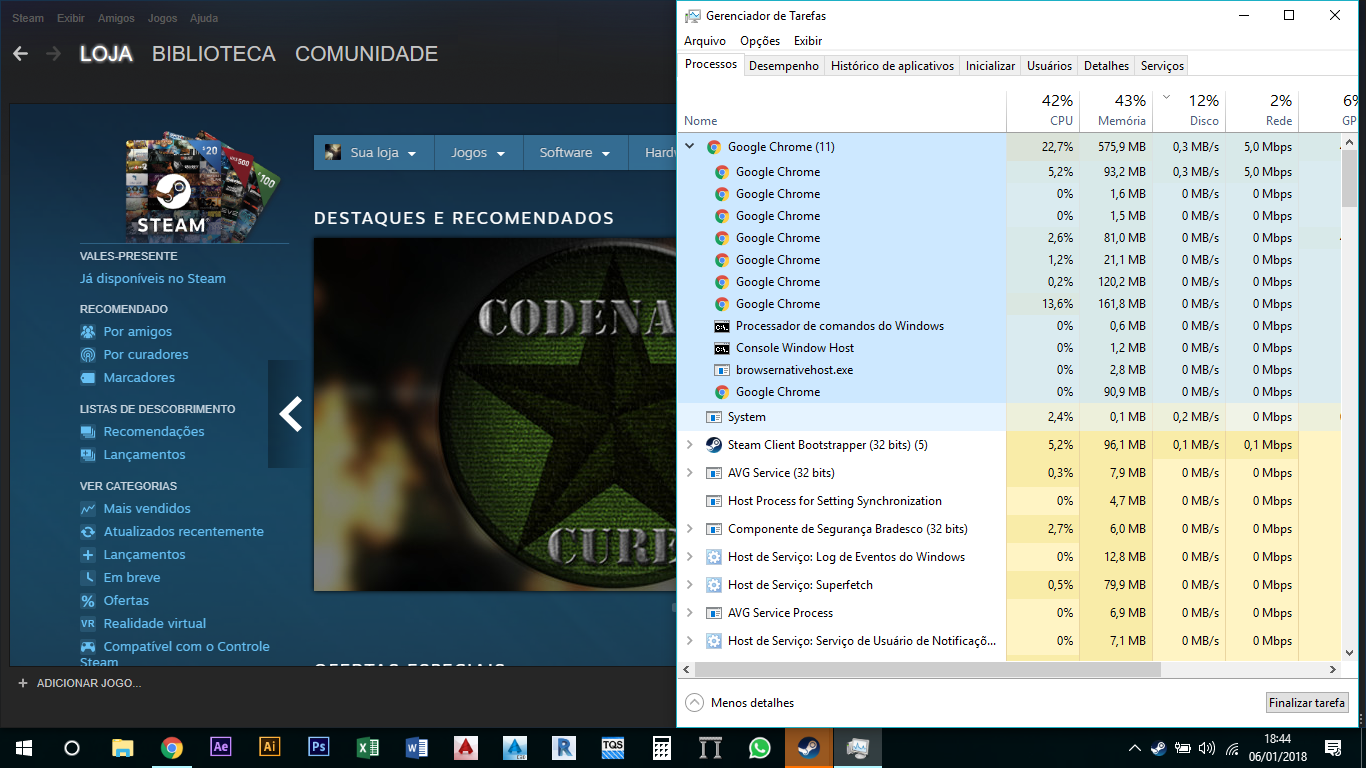The height and width of the screenshot is (768, 1366).
Task: Open the Exibir menu in Task Manager
Action: click(x=808, y=41)
